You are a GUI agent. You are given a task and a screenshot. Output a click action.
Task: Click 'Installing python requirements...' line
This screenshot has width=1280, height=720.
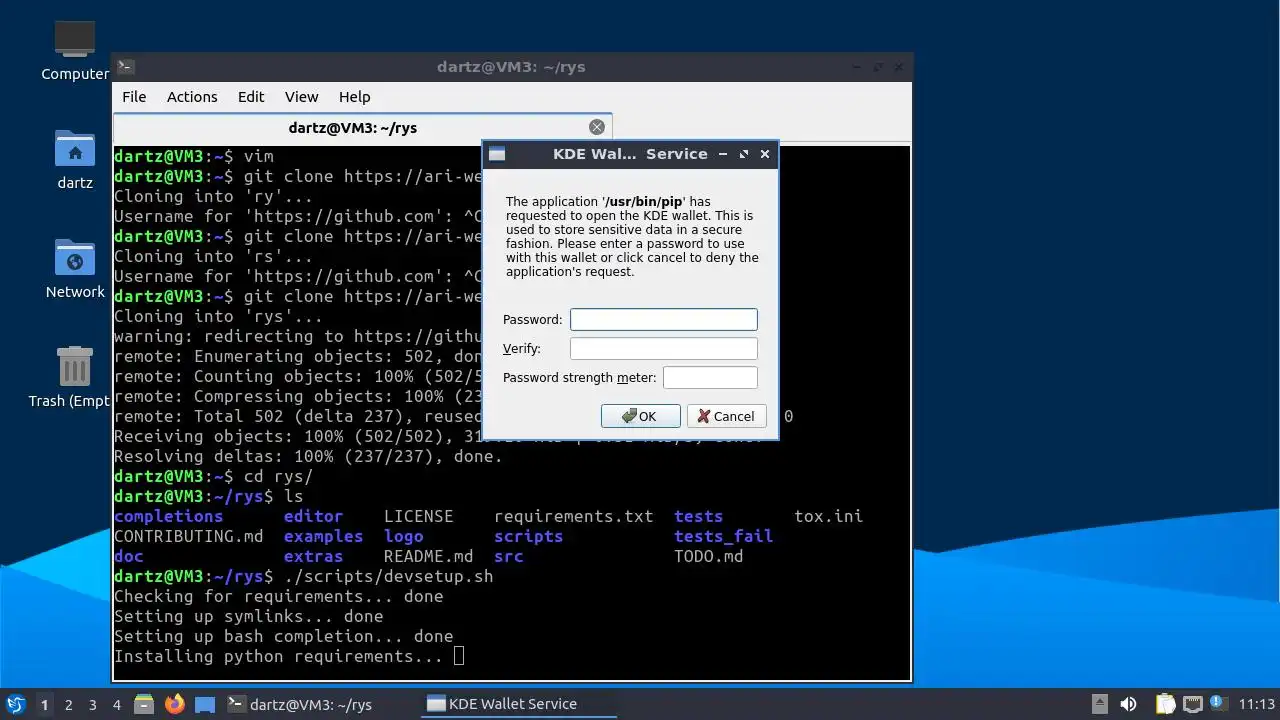(x=279, y=656)
